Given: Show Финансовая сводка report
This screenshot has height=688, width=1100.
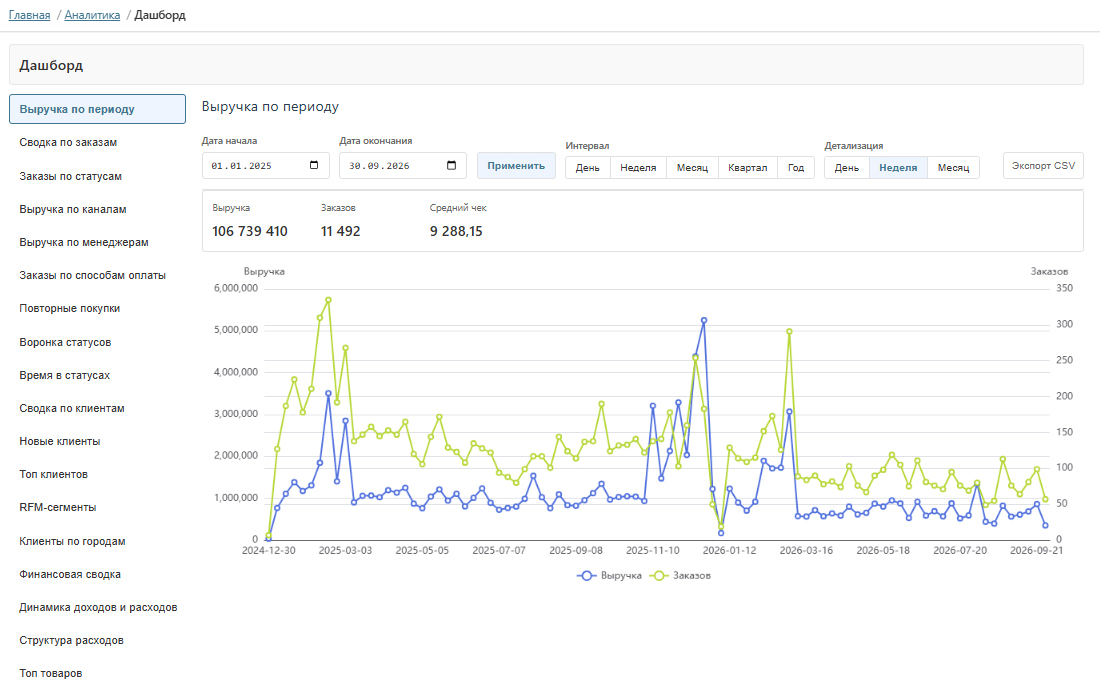Looking at the screenshot, I should coord(98,574).
